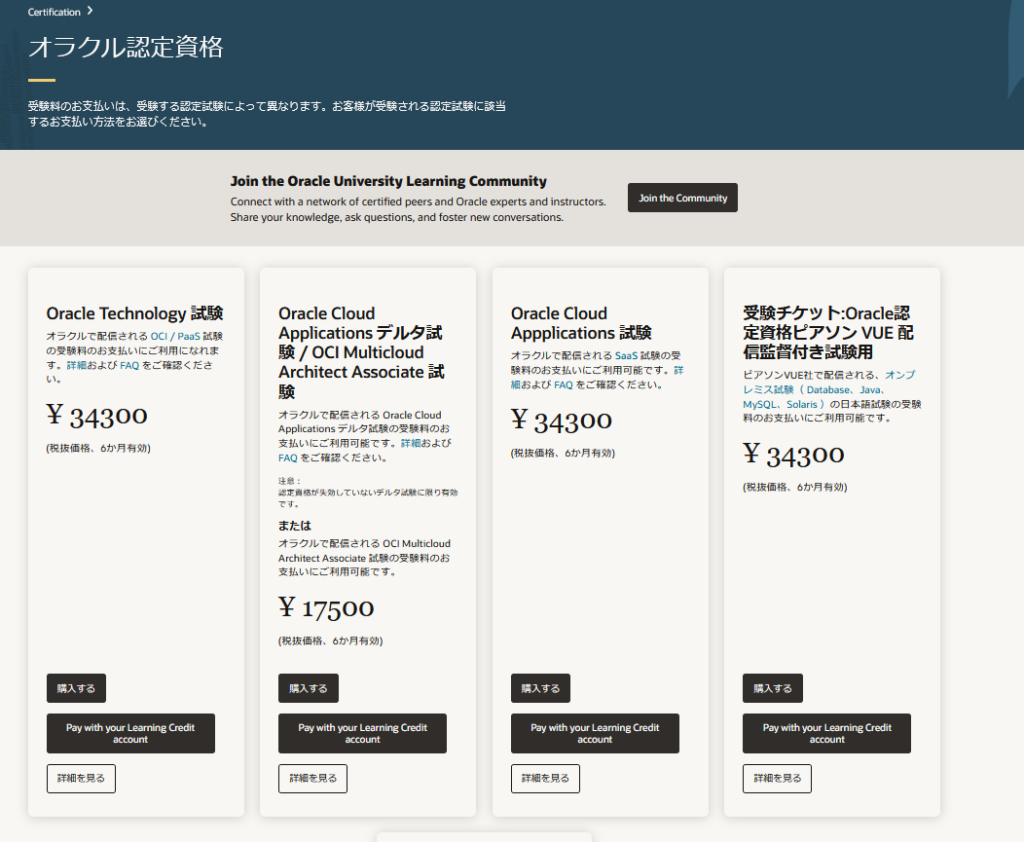This screenshot has width=1024, height=842.
Task: Click 購入する for Oracle Technology 試験
Action: [x=76, y=688]
